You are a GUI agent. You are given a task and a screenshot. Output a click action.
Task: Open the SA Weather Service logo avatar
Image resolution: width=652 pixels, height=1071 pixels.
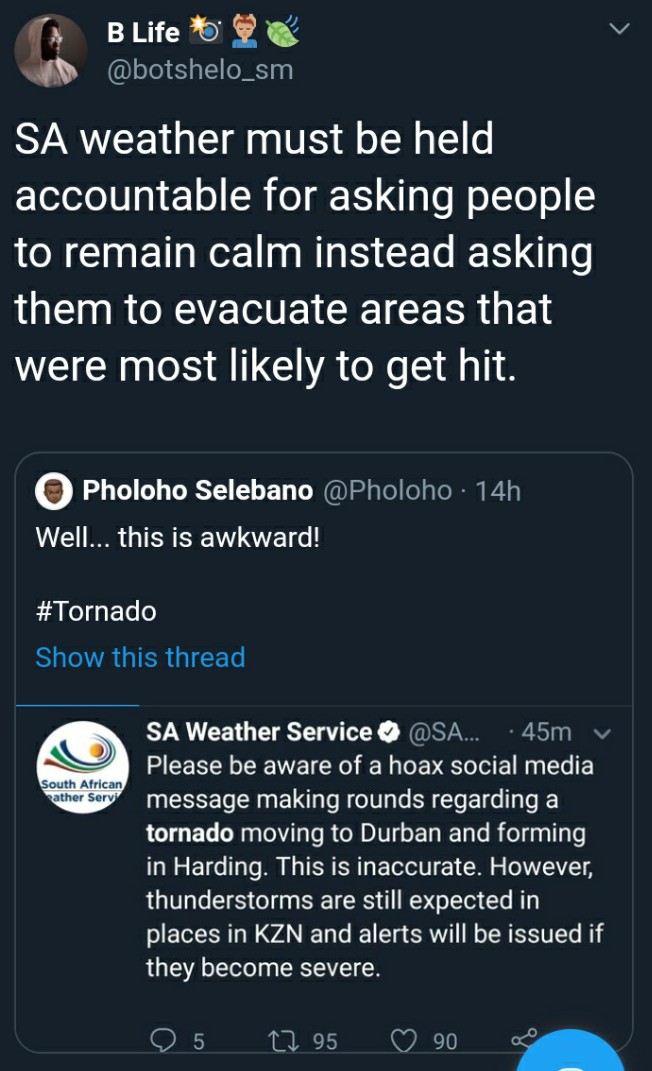pyautogui.click(x=83, y=767)
